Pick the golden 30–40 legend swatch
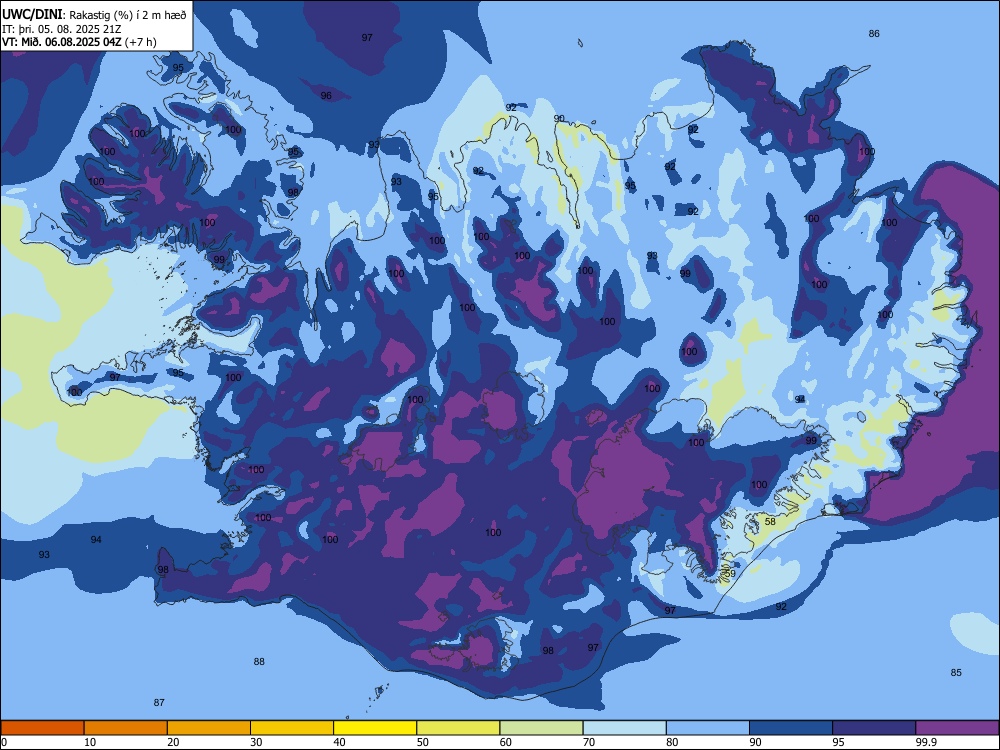The image size is (1000, 750). tap(292, 728)
